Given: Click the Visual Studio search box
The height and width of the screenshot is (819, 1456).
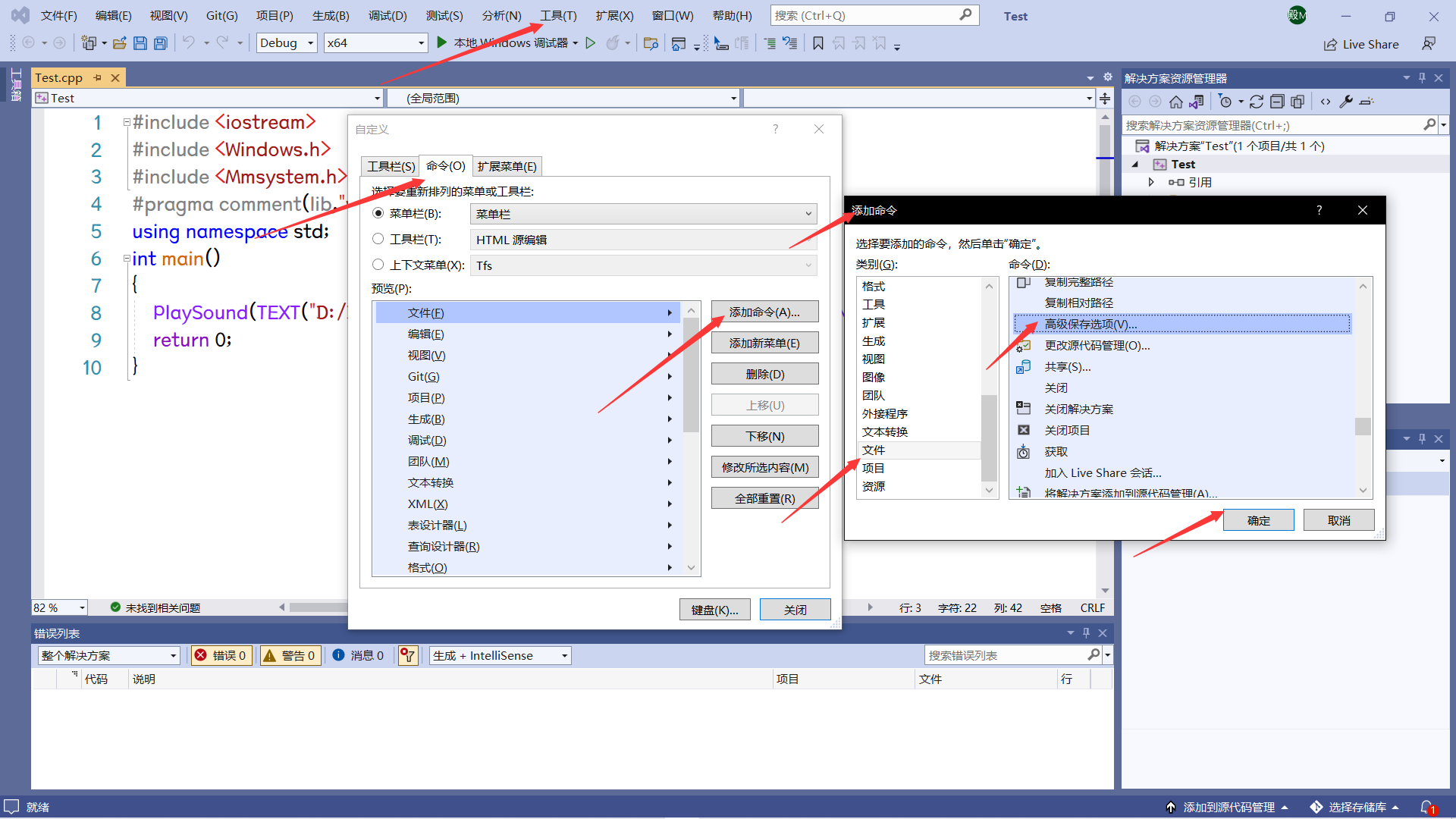Looking at the screenshot, I should (x=864, y=15).
